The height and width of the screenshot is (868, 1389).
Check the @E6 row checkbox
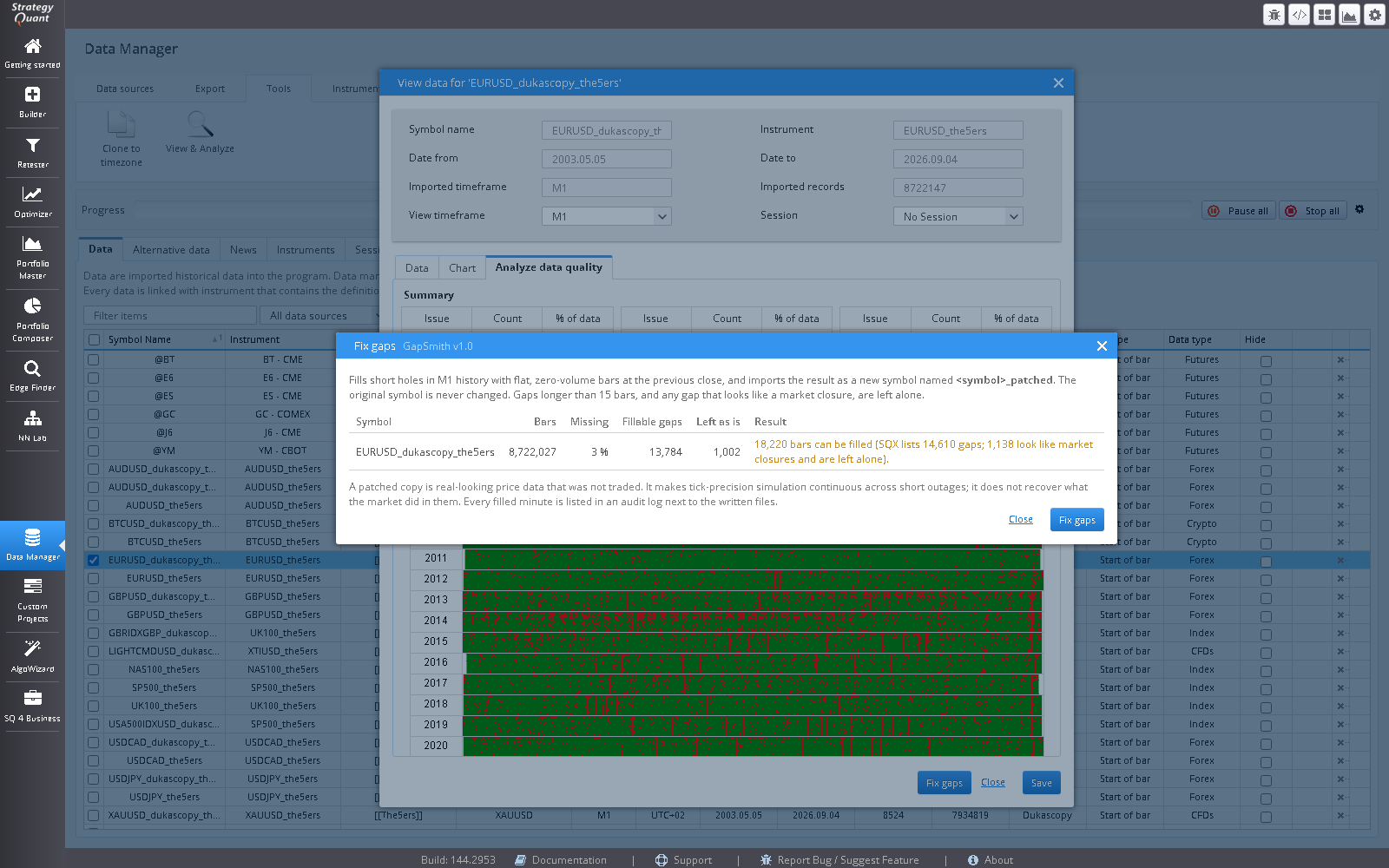(x=93, y=378)
